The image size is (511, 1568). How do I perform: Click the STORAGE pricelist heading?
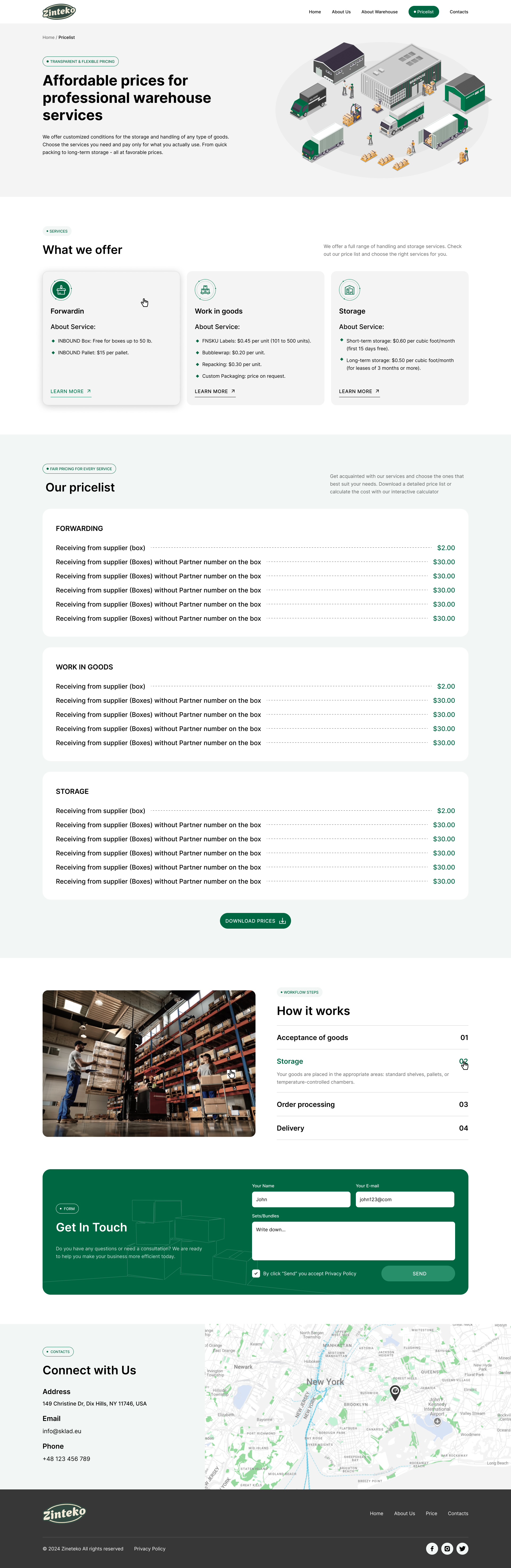72,791
